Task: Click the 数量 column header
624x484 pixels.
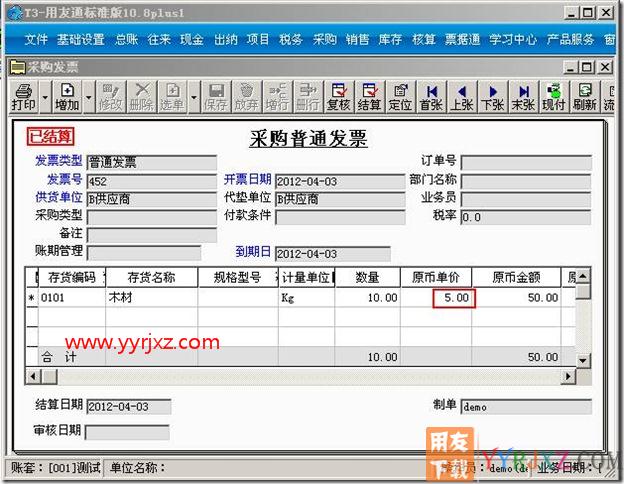Action: (x=367, y=277)
